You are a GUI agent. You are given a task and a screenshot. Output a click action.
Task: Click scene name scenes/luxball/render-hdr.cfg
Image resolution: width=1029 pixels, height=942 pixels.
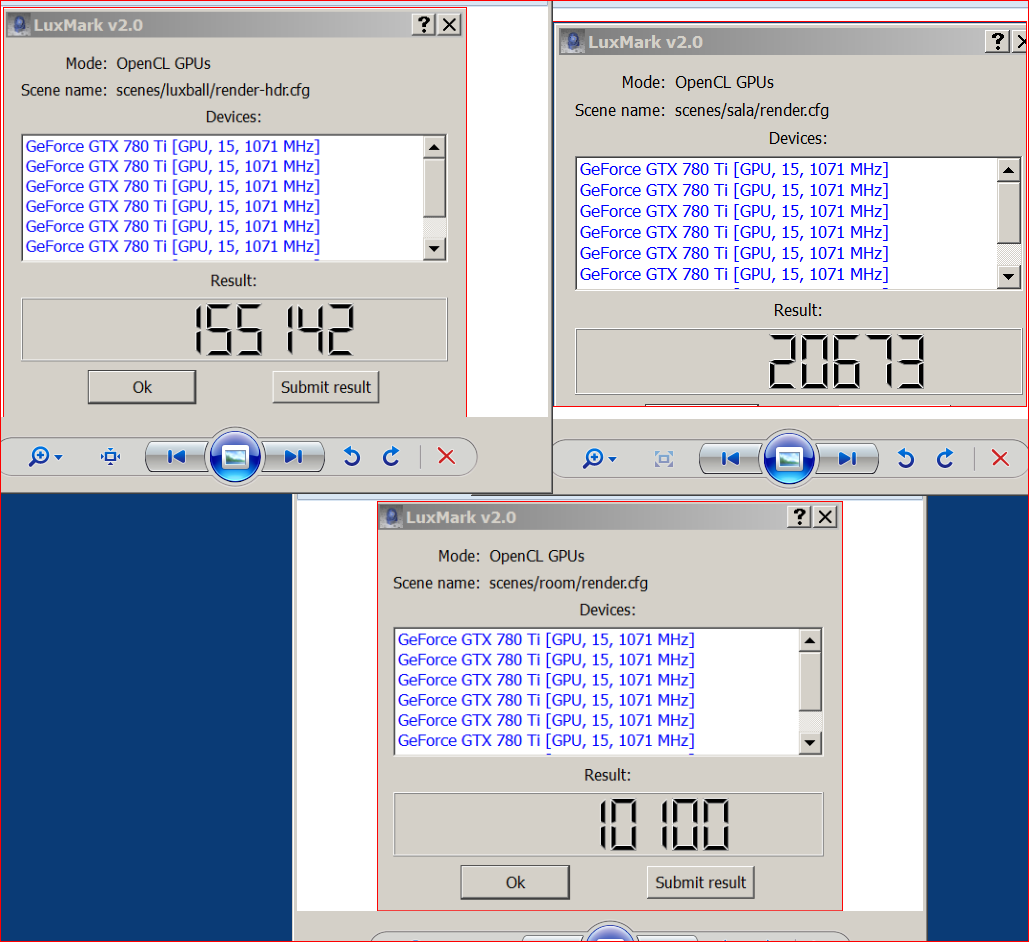(213, 90)
